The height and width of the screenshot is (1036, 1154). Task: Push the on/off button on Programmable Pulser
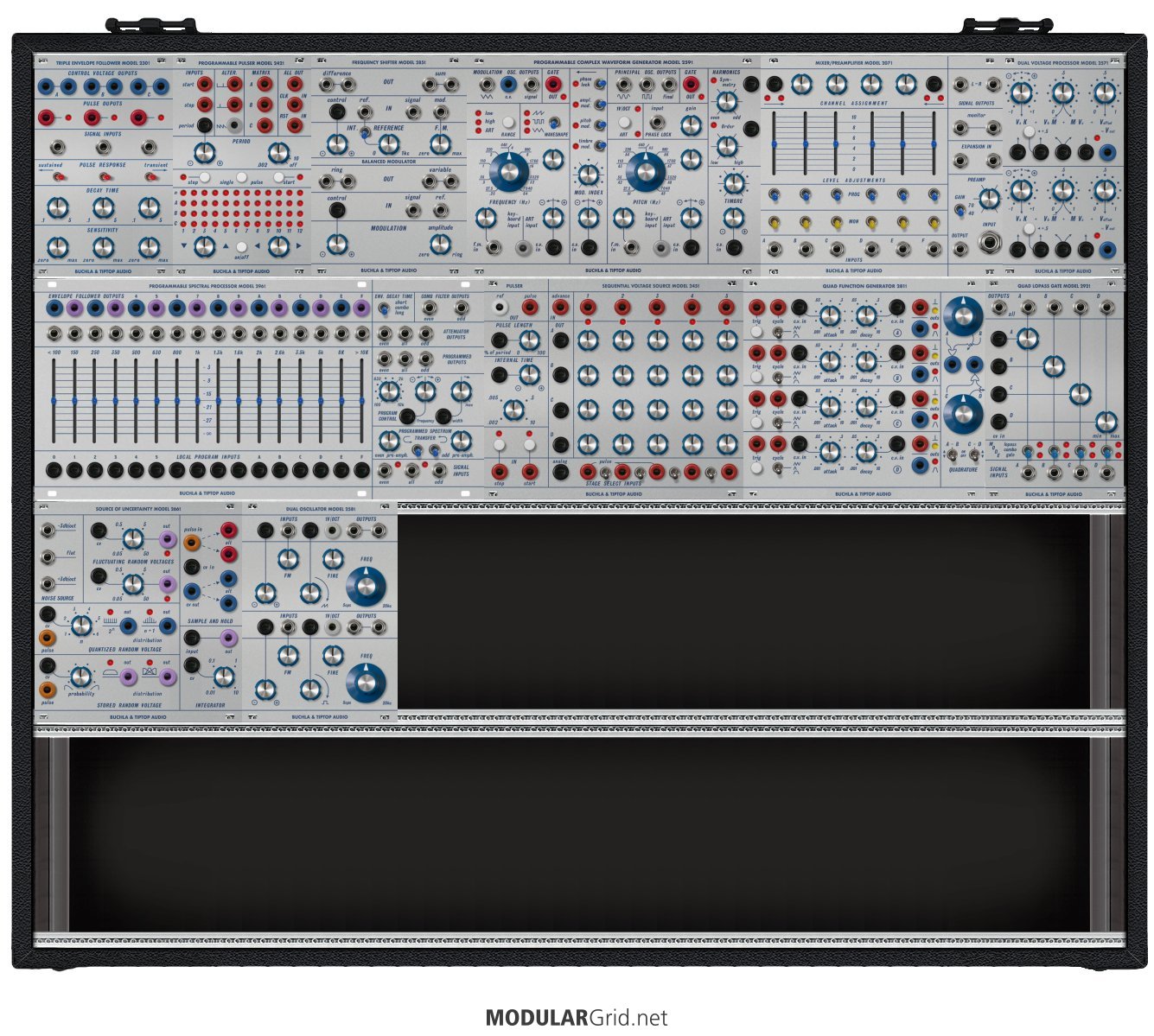coord(241,248)
